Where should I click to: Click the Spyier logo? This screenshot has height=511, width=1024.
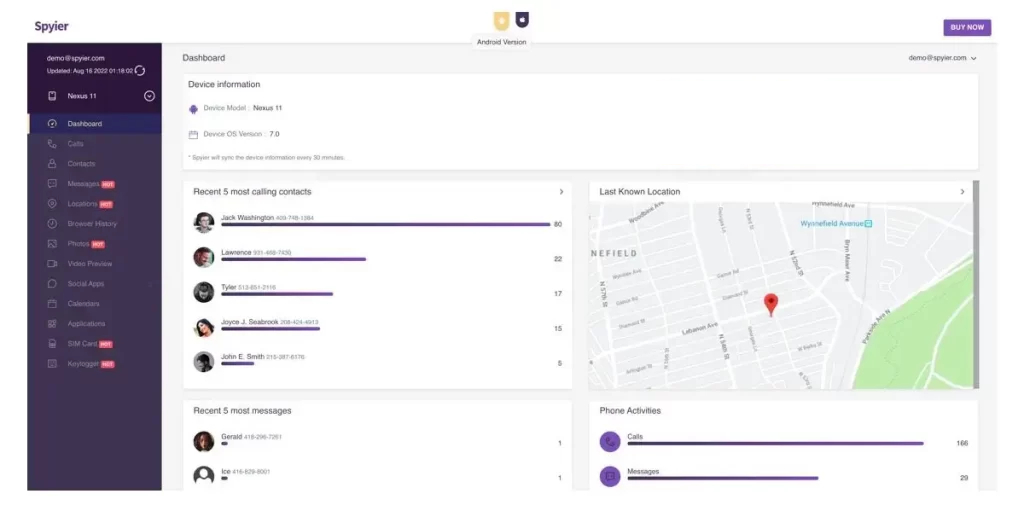point(52,26)
